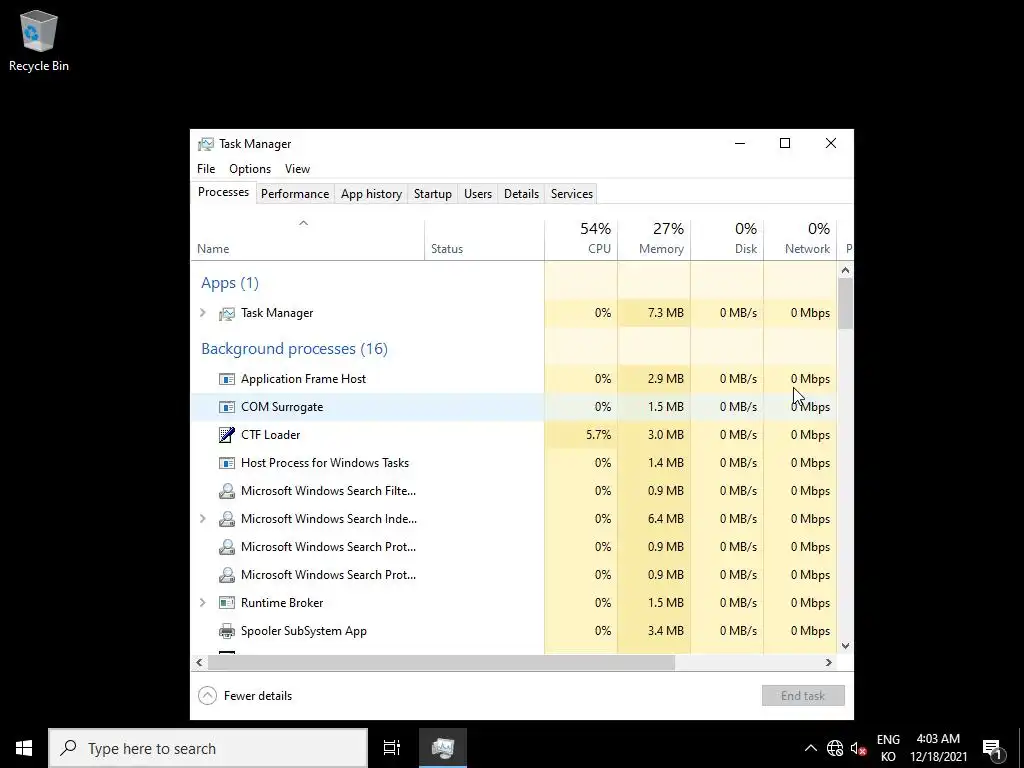Open the File menu
This screenshot has height=768, width=1024.
[x=206, y=169]
